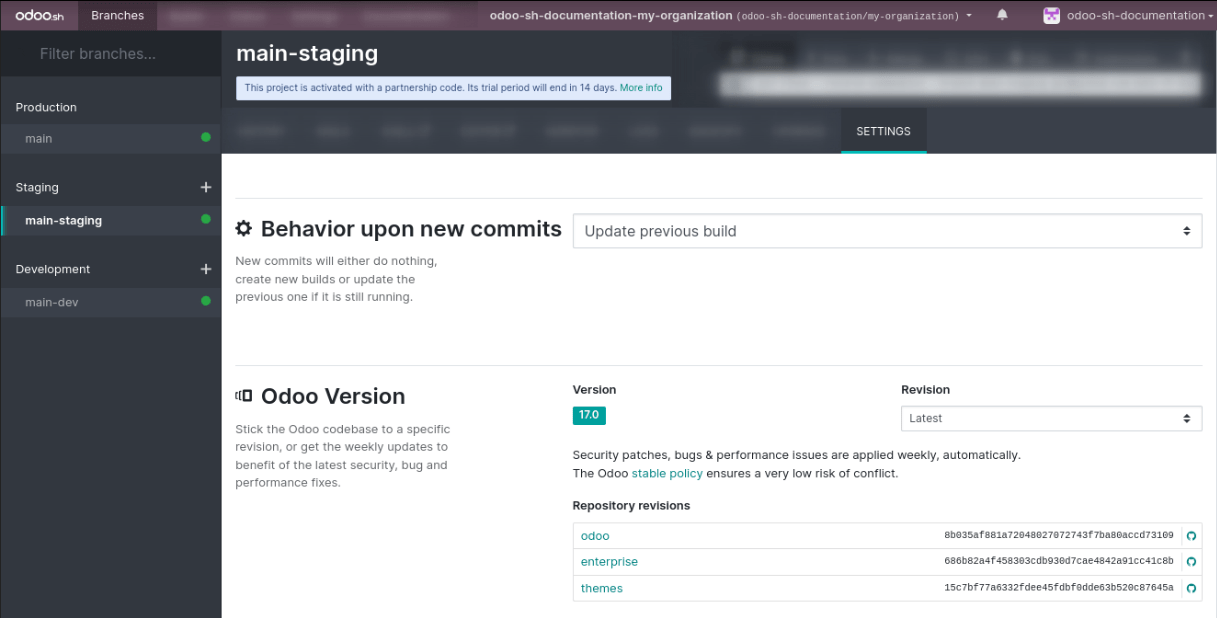The width and height of the screenshot is (1217, 618).
Task: Open the project selector dropdown
Action: [730, 16]
